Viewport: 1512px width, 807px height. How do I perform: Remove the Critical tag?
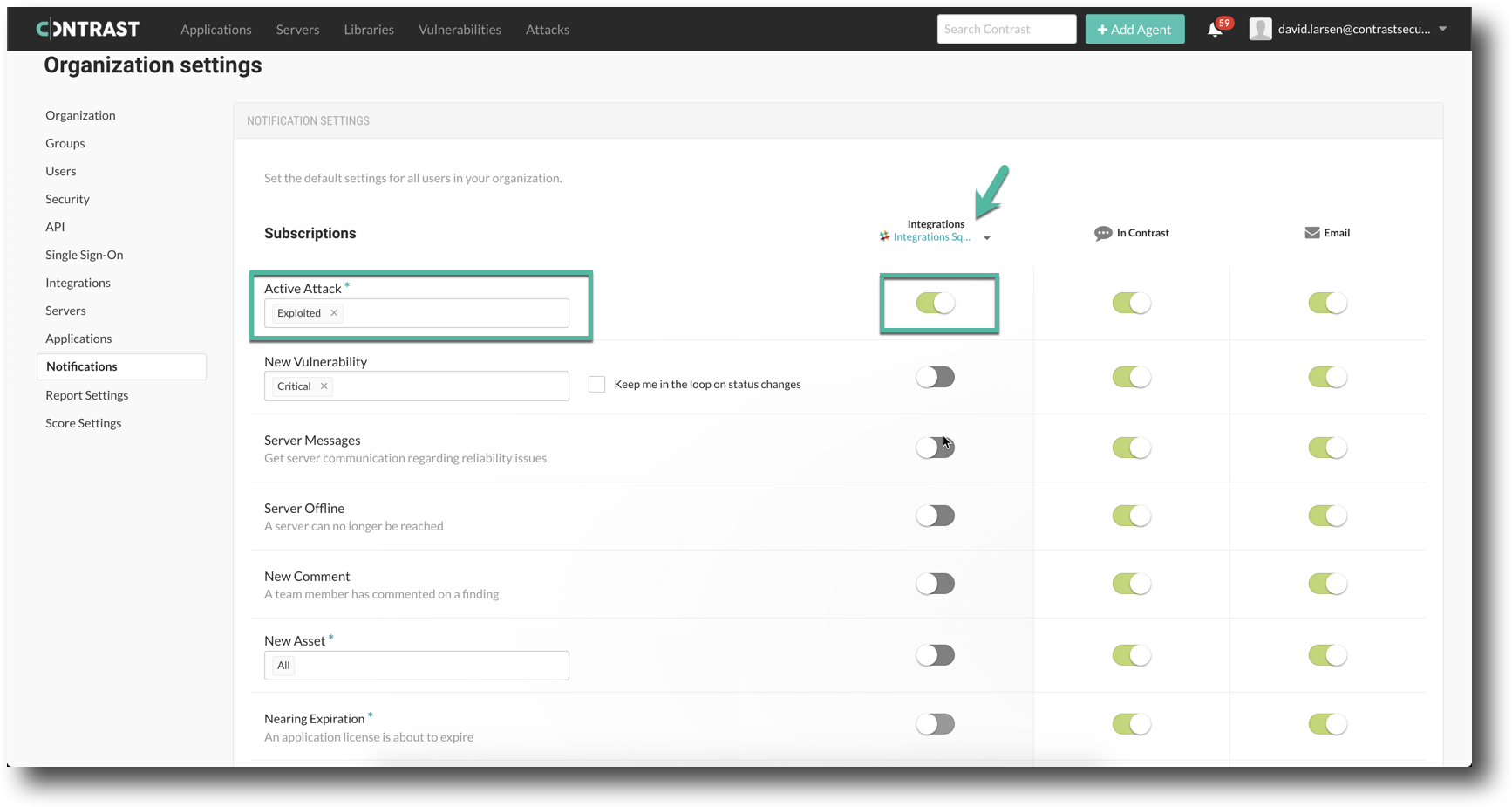click(x=324, y=386)
